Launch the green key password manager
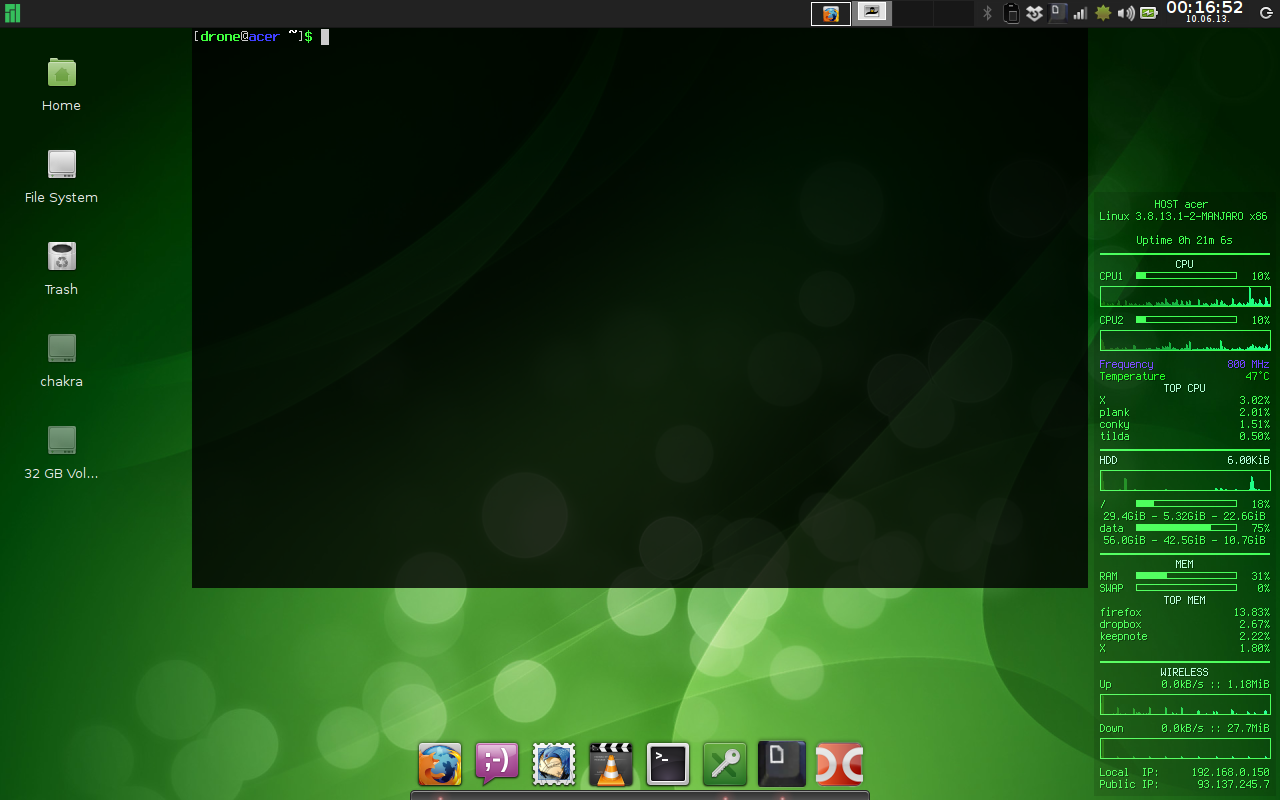1280x800 pixels. tap(725, 765)
